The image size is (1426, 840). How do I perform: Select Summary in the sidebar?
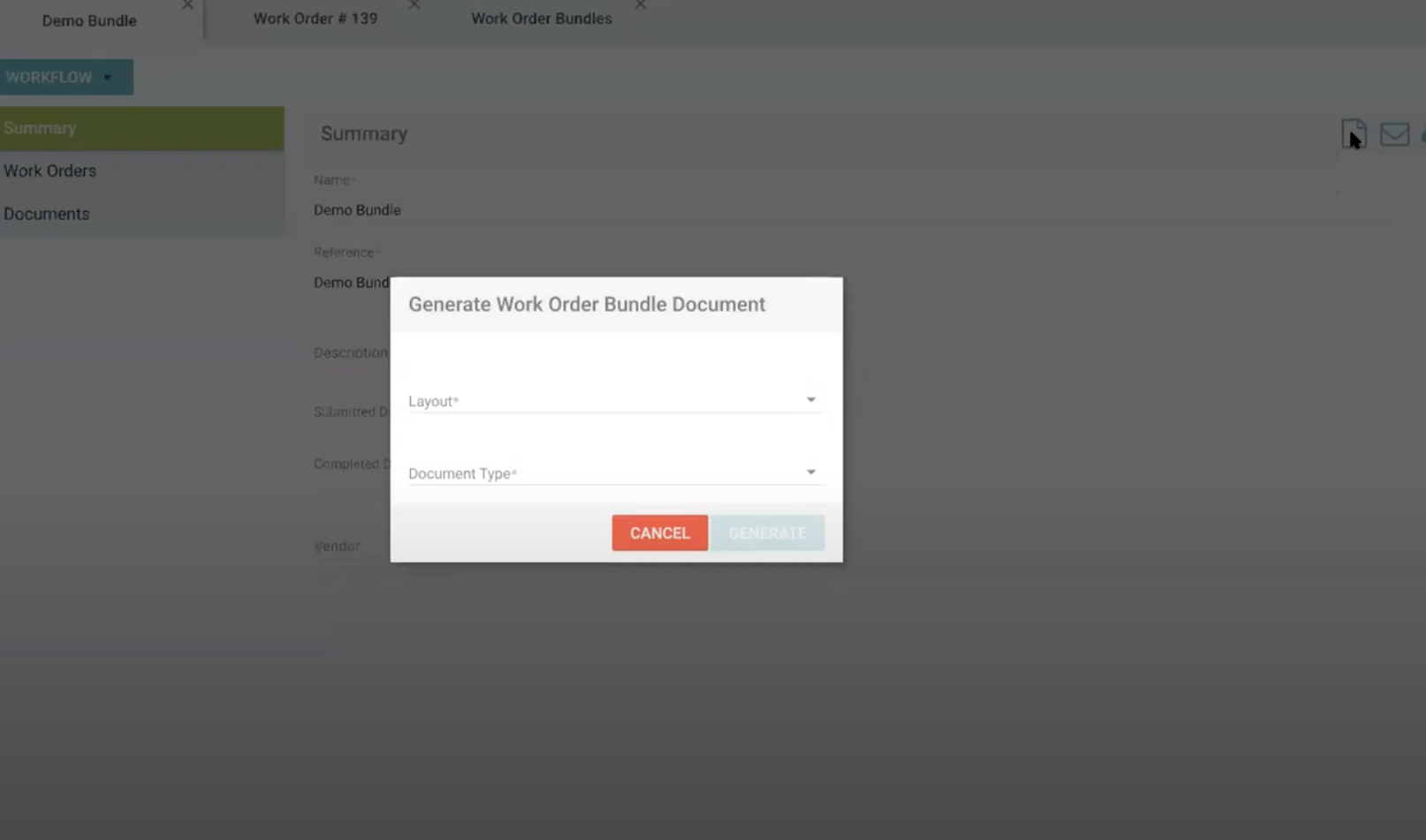[141, 128]
